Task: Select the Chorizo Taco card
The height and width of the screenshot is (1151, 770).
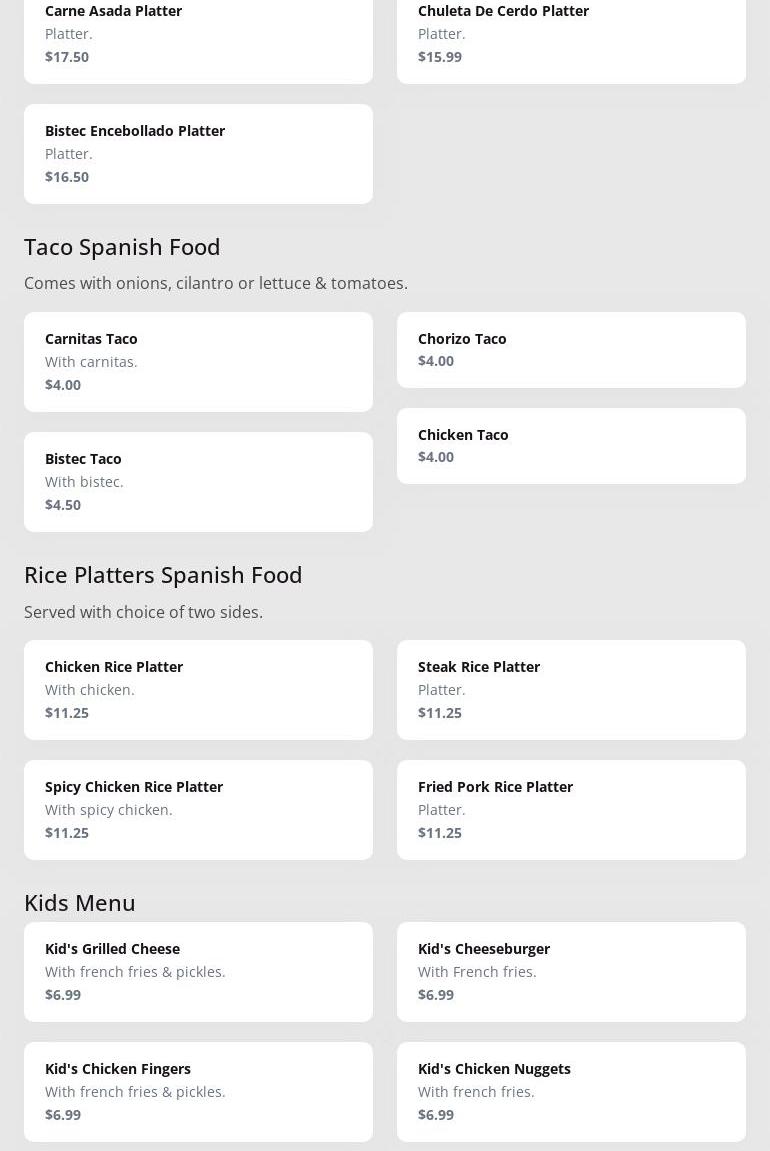Action: point(571,350)
